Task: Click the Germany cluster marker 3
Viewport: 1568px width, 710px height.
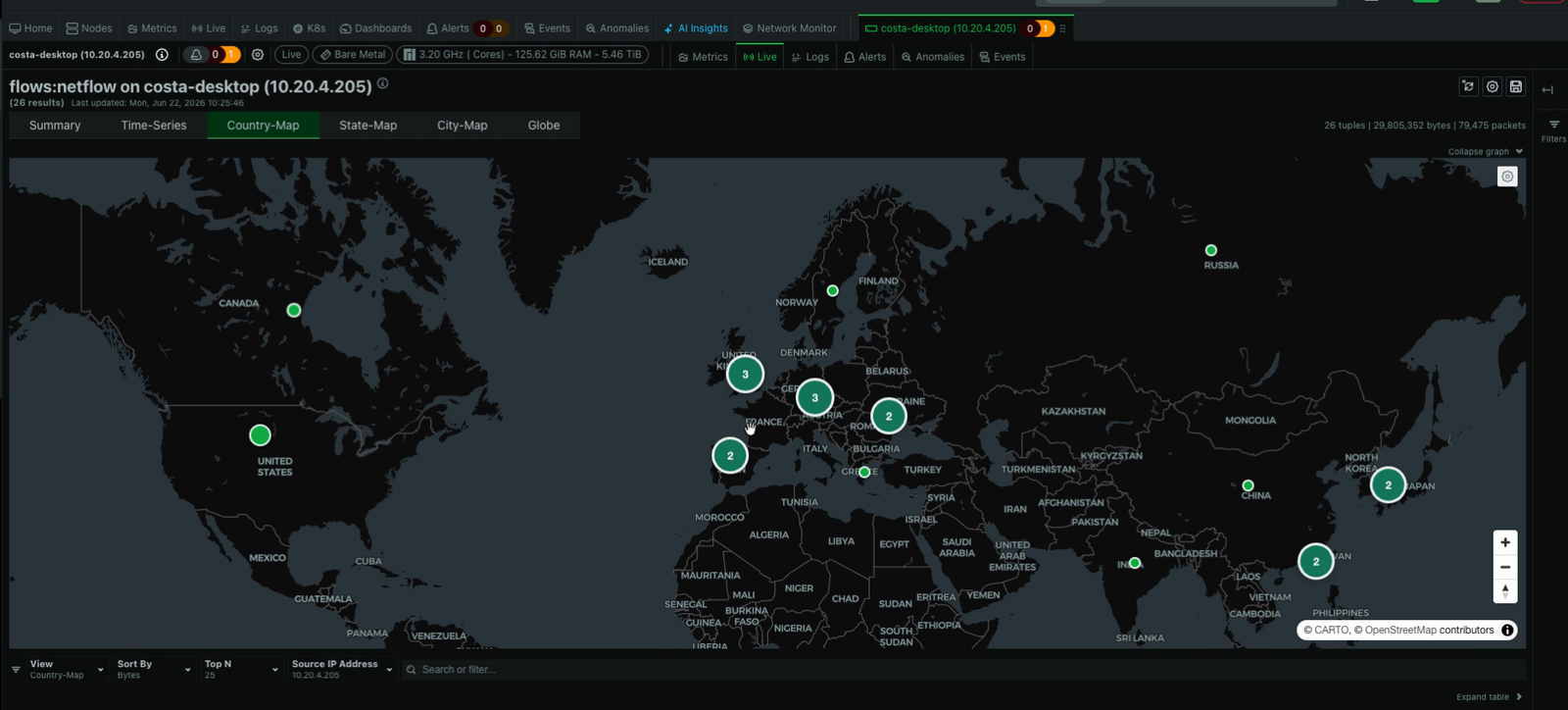Action: point(814,397)
